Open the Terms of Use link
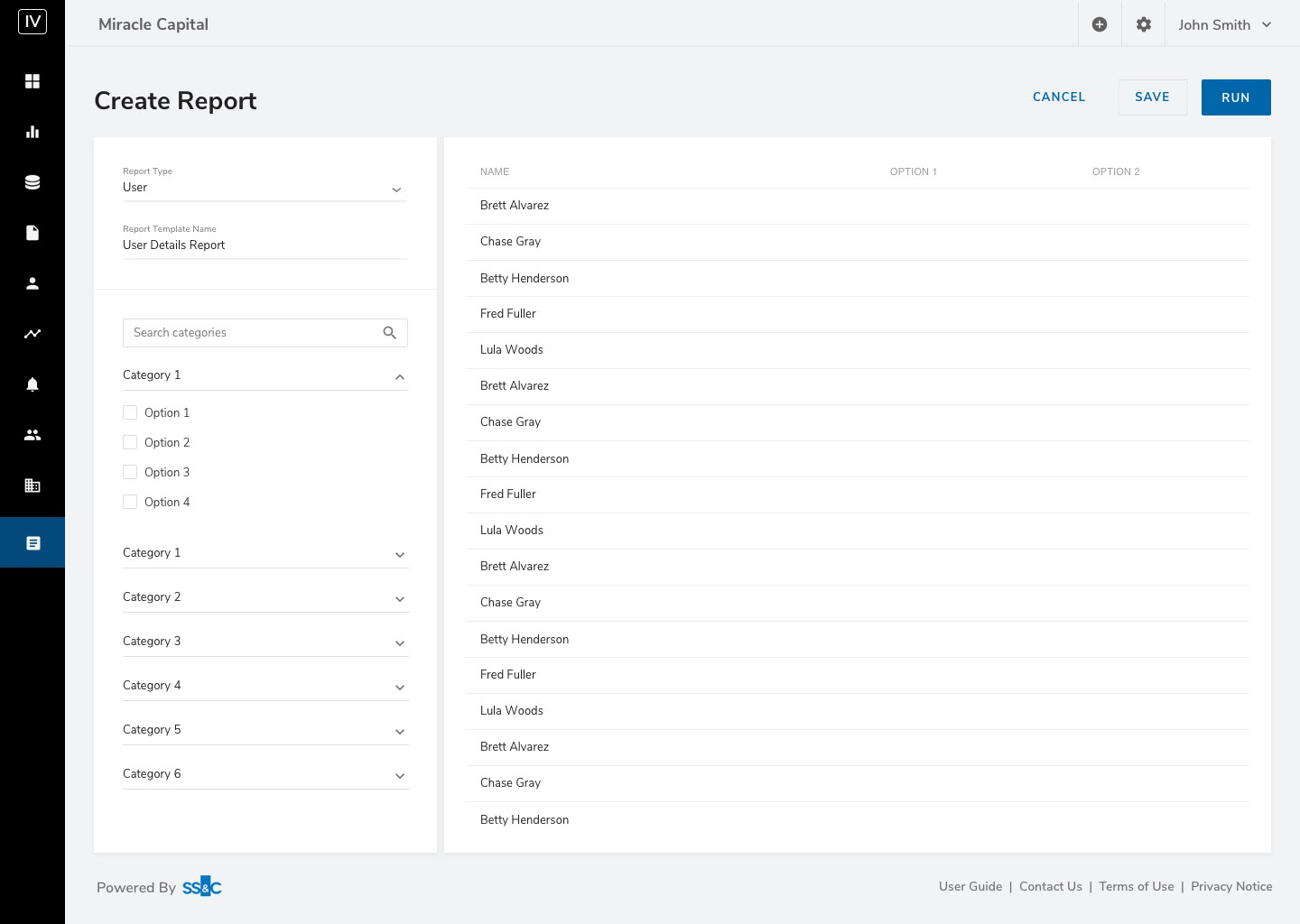The image size is (1300, 924). pos(1137,886)
